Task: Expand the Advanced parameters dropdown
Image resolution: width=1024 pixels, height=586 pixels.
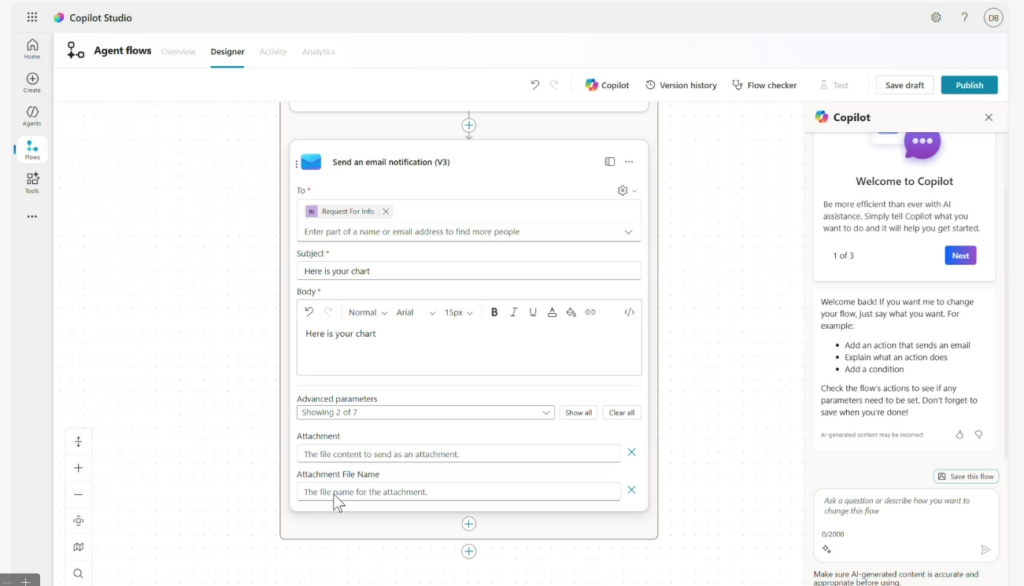Action: pos(425,412)
